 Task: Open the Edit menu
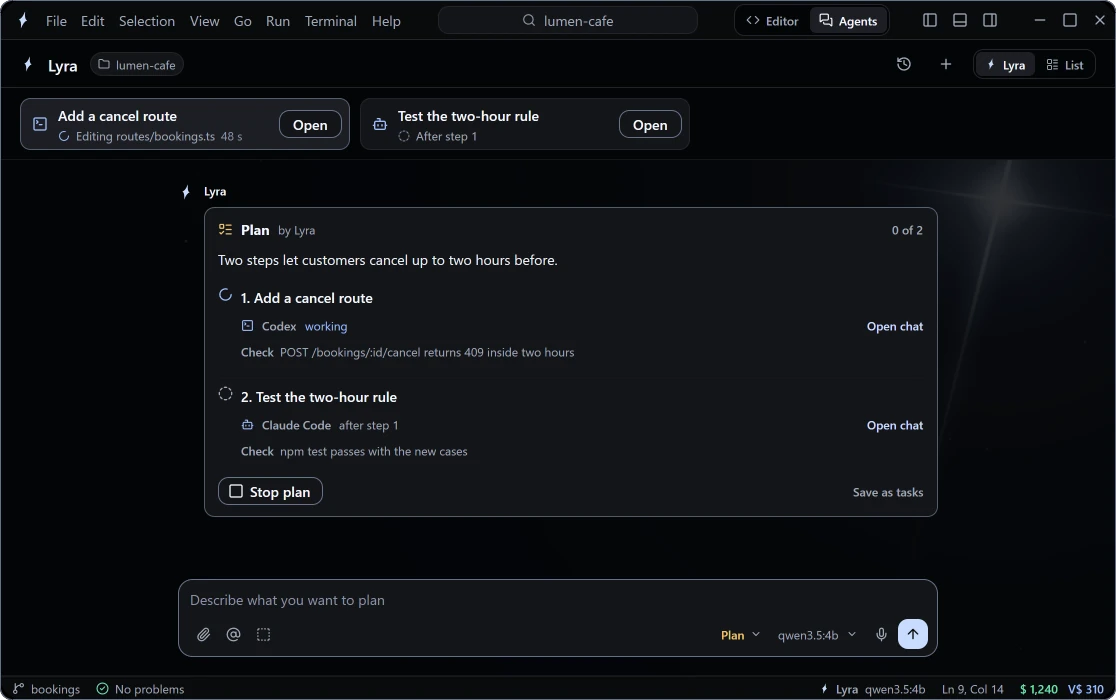pos(93,21)
